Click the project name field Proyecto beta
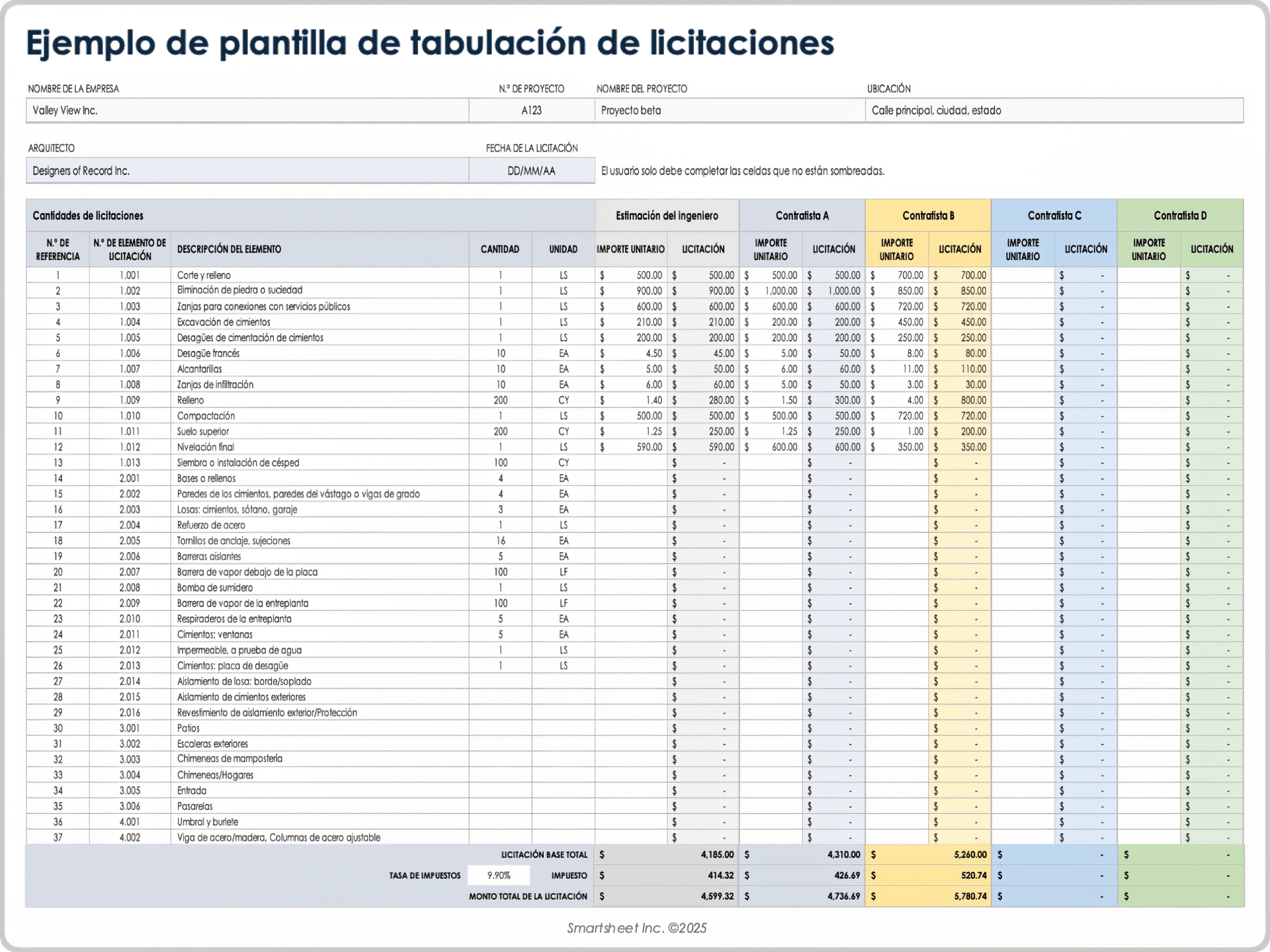Viewport: 1270px width, 952px height. [730, 110]
